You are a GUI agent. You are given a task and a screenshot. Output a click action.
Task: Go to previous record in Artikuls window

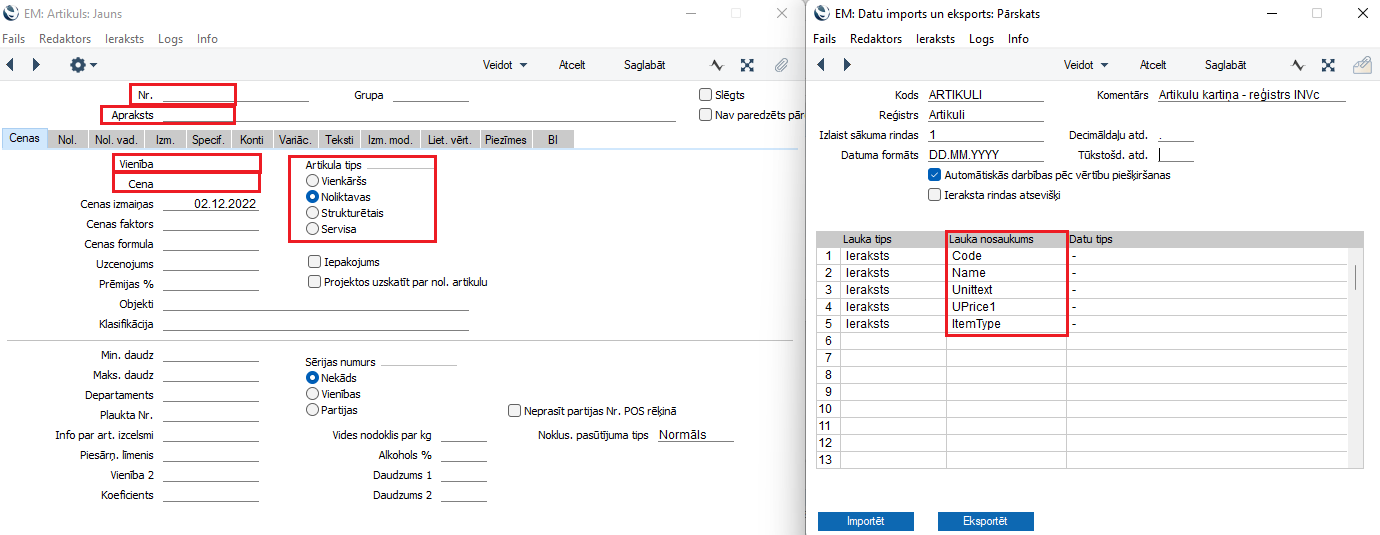click(10, 65)
